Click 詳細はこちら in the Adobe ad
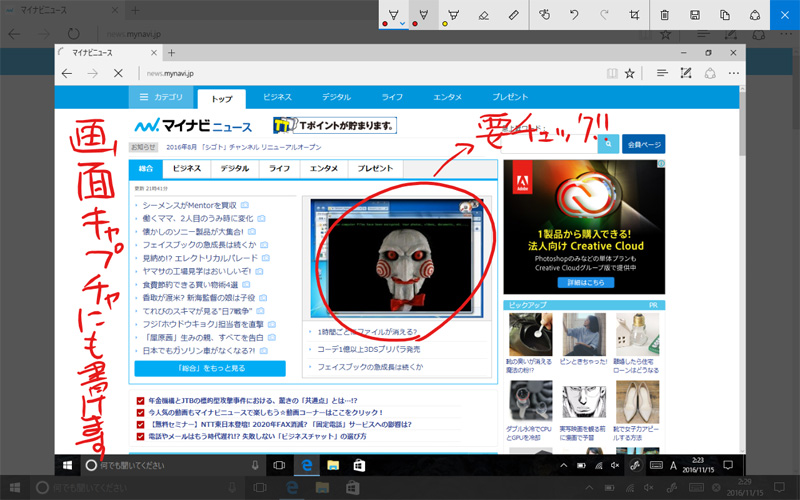800x500 pixels. click(x=585, y=283)
